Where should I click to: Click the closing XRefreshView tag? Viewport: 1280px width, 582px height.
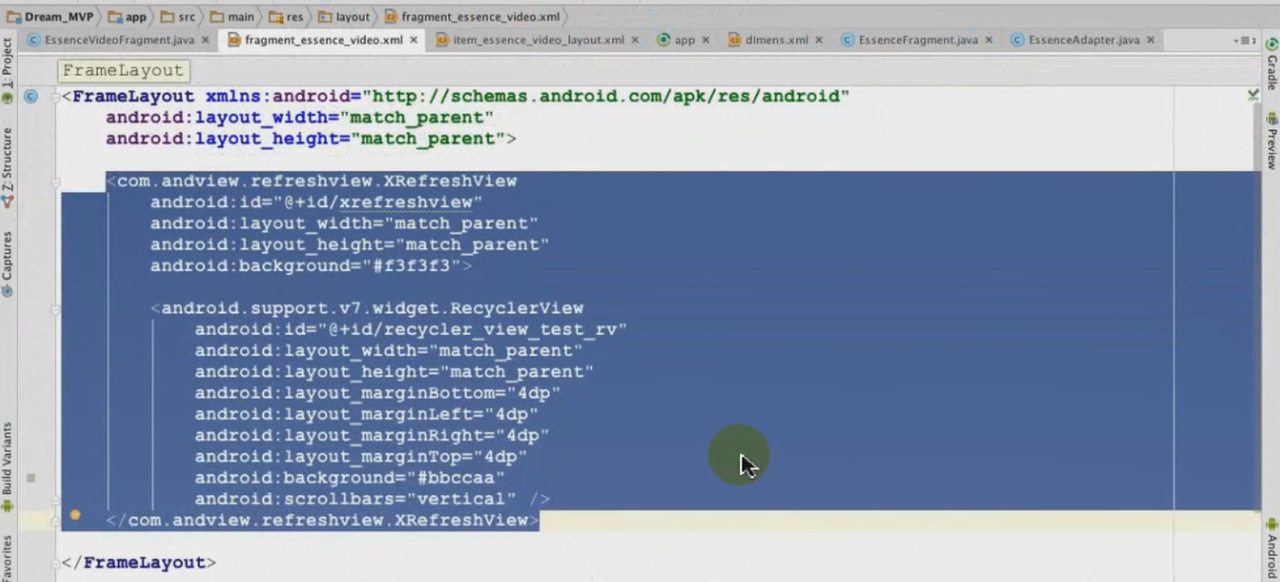tap(323, 520)
